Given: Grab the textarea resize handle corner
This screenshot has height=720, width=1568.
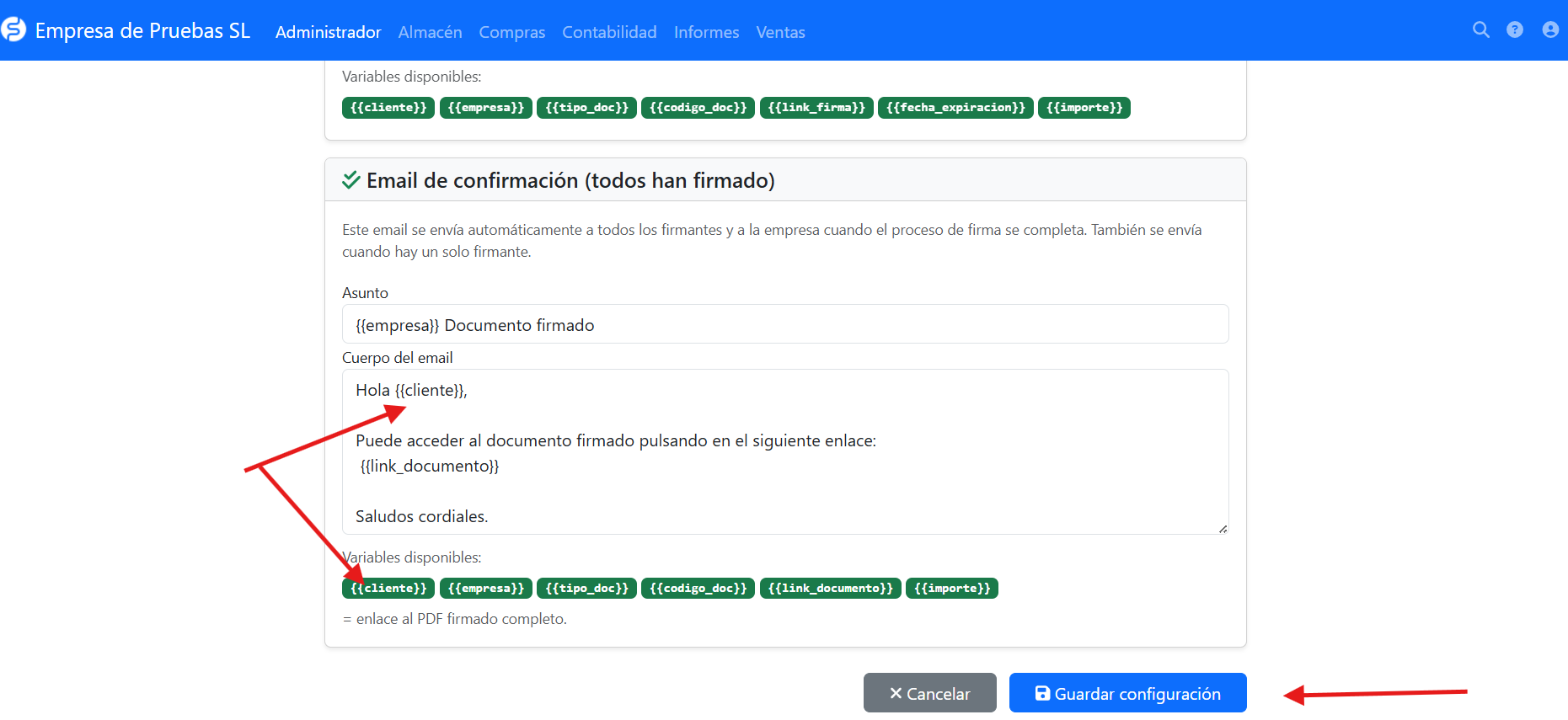Looking at the screenshot, I should [x=1223, y=529].
